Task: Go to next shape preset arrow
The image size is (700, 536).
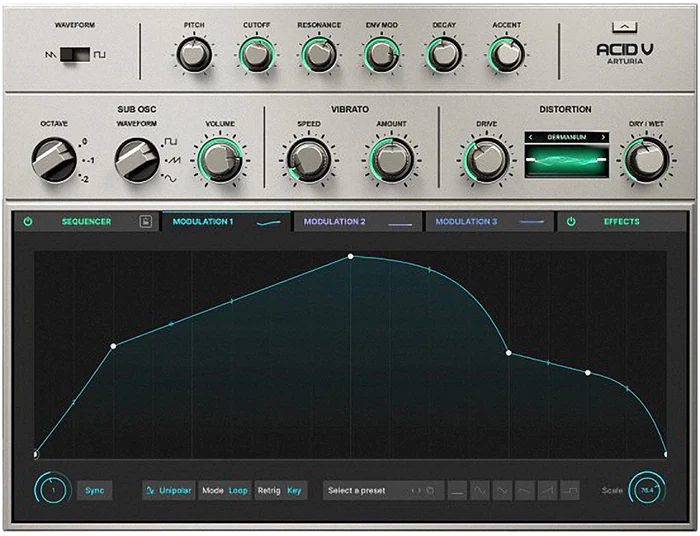Action: coord(420,491)
